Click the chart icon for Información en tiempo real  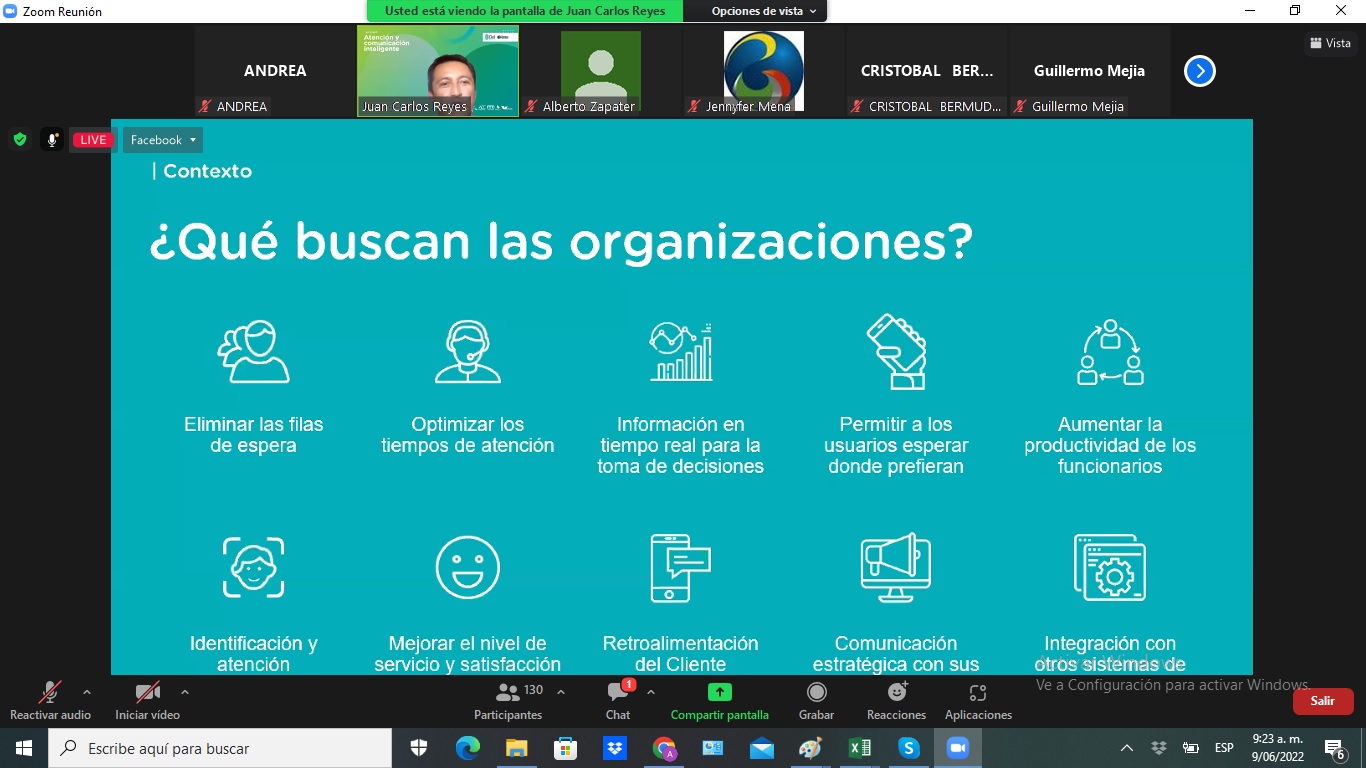tap(681, 351)
